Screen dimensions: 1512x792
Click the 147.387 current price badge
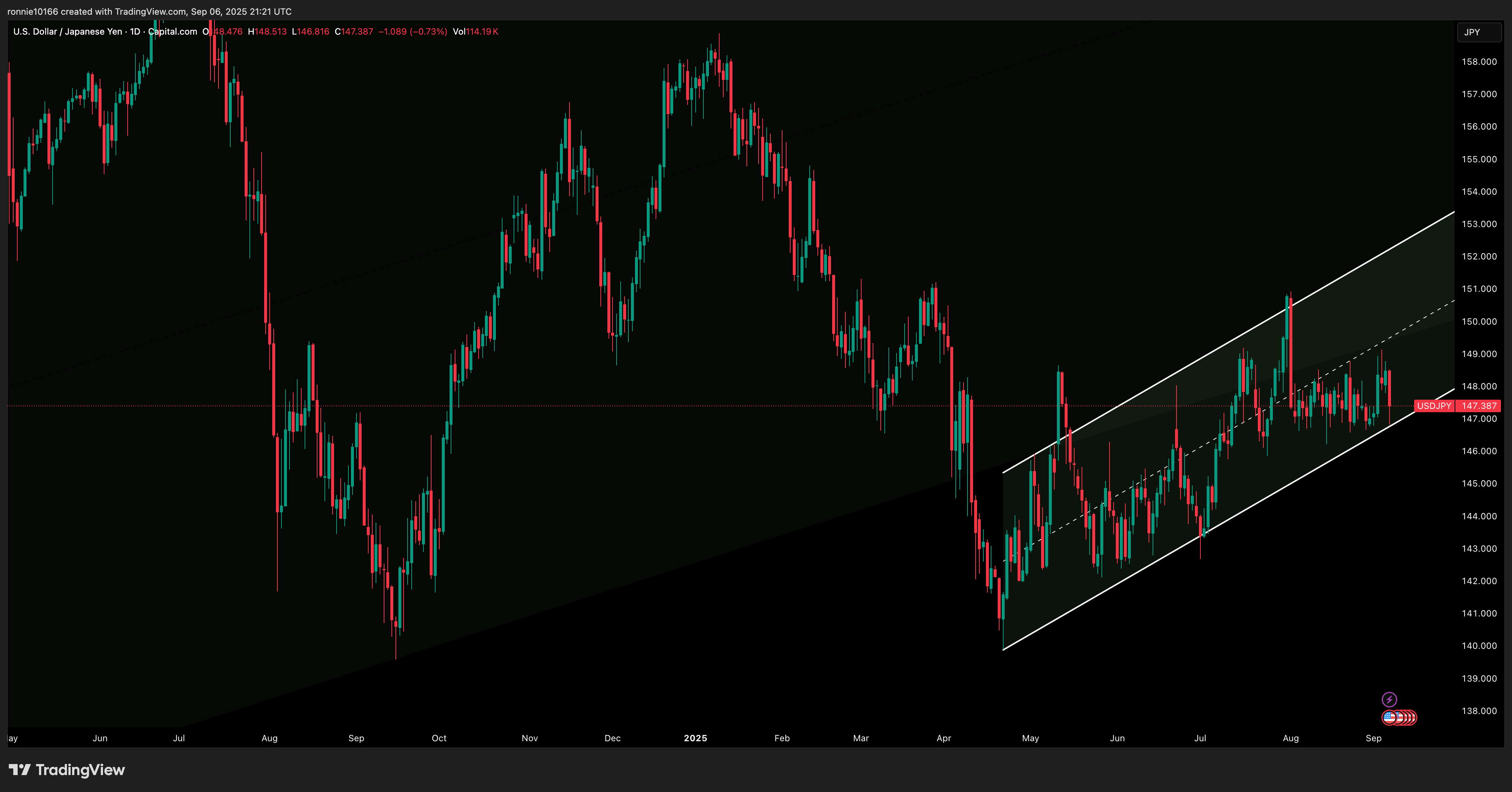coord(1479,406)
